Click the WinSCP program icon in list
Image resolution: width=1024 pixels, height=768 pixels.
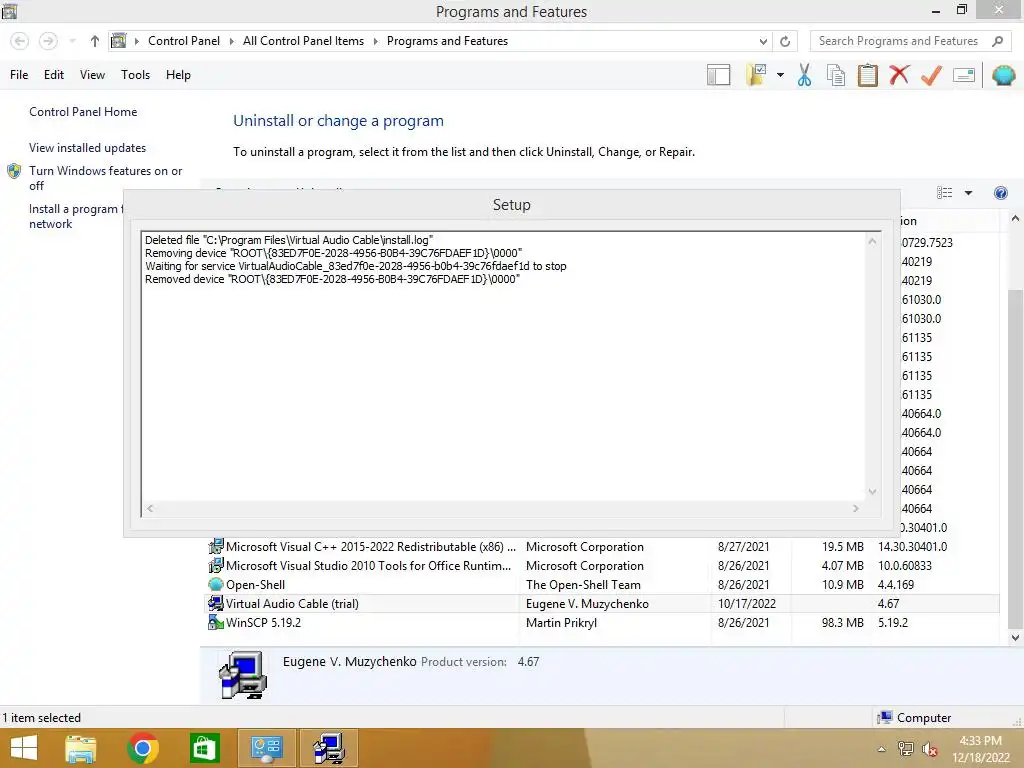tap(216, 622)
